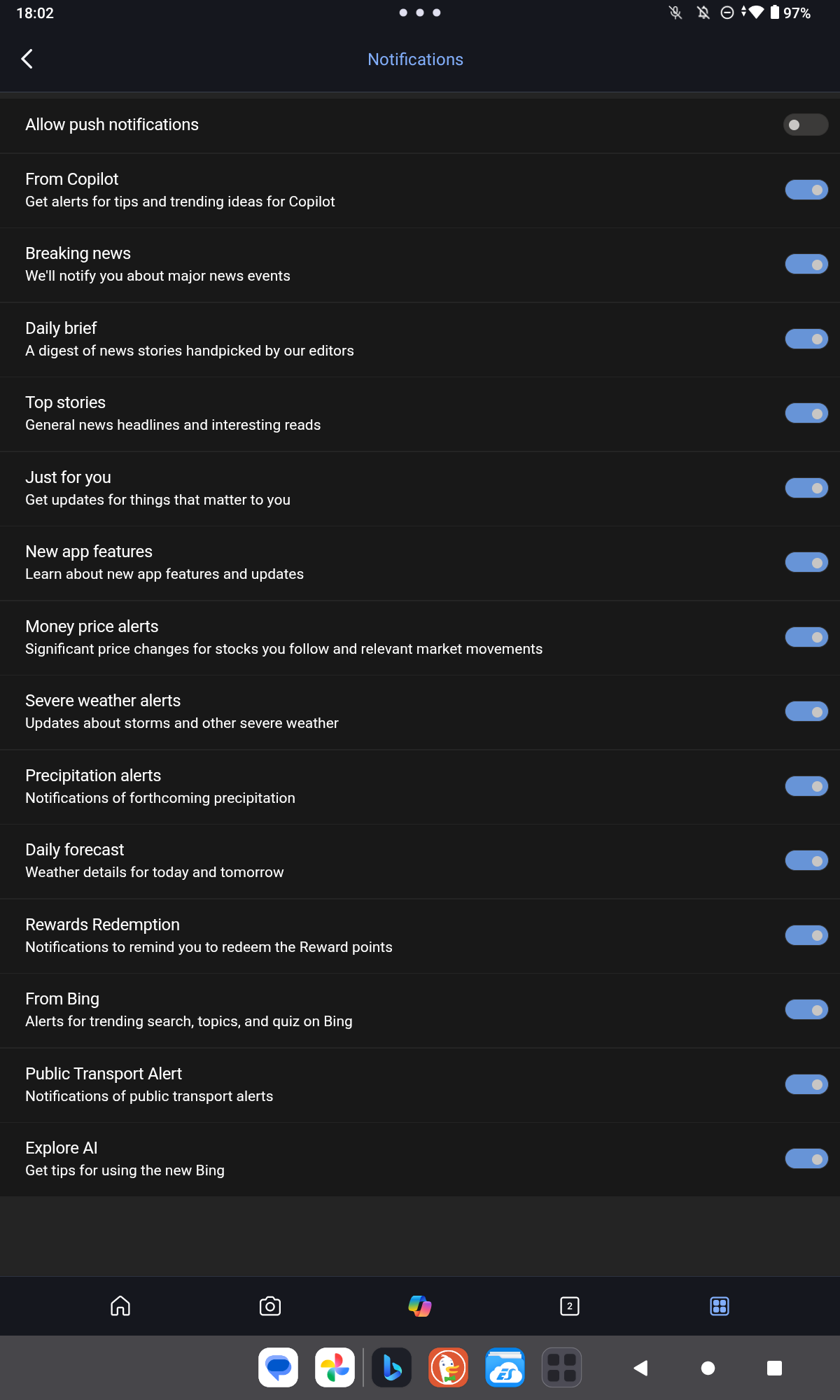Tap the camera search icon
Screen dimensions: 840x1400
coord(270,1305)
